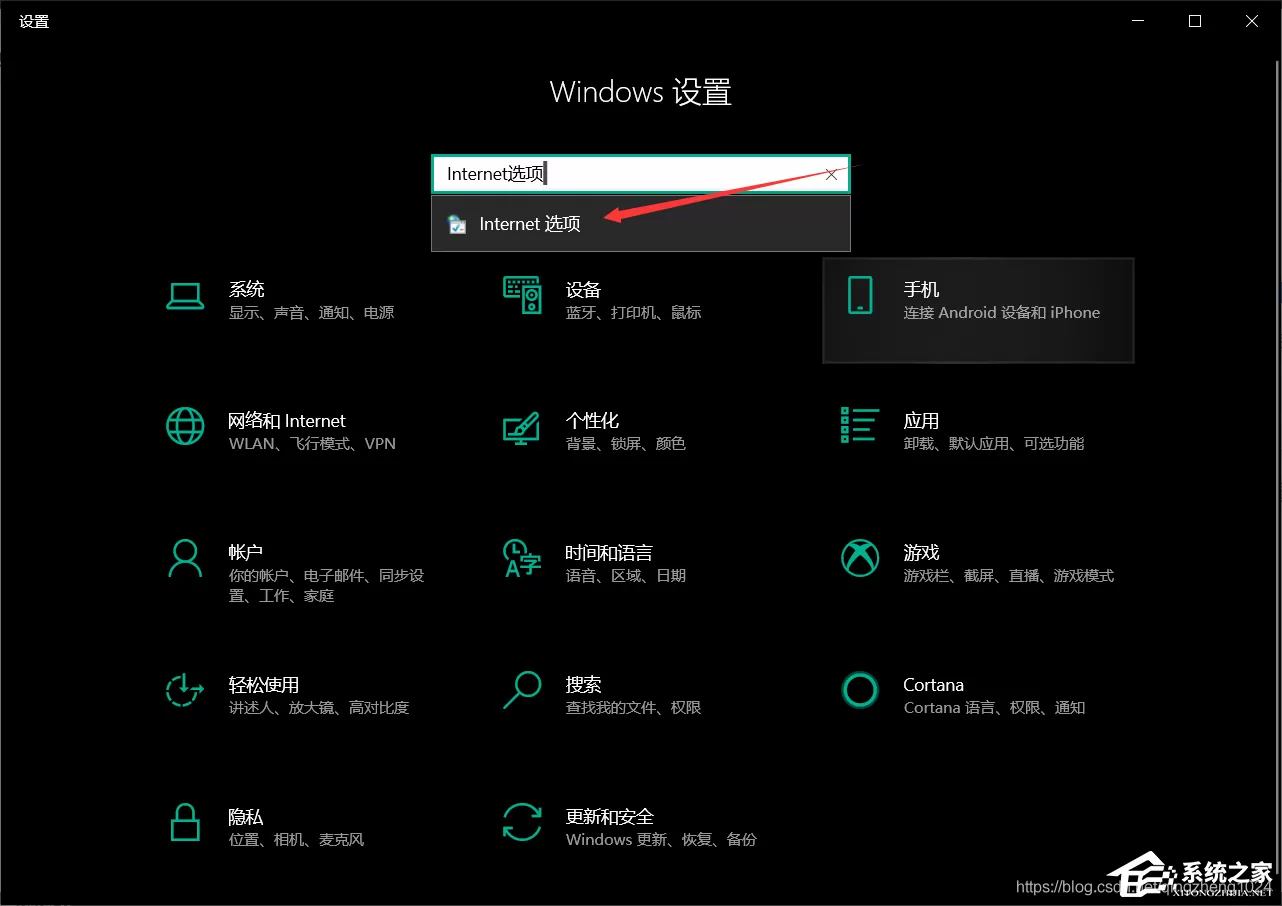Click the 蓝牙、打印机、鼠标 description
1282x906 pixels.
pyautogui.click(x=634, y=313)
